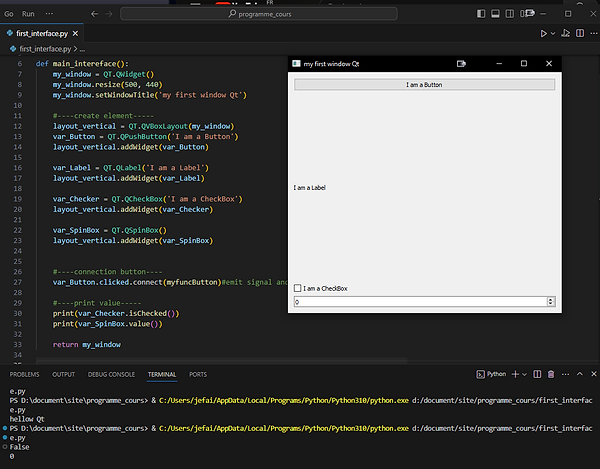Toggle the secondary side bar layout icon

point(510,14)
